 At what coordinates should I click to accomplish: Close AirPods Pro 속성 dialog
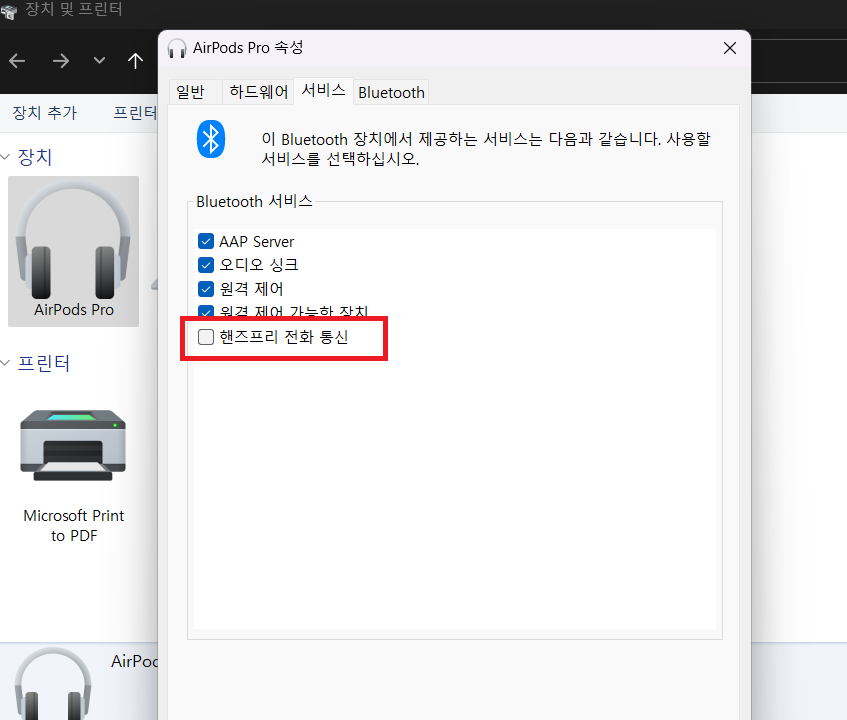(x=730, y=48)
